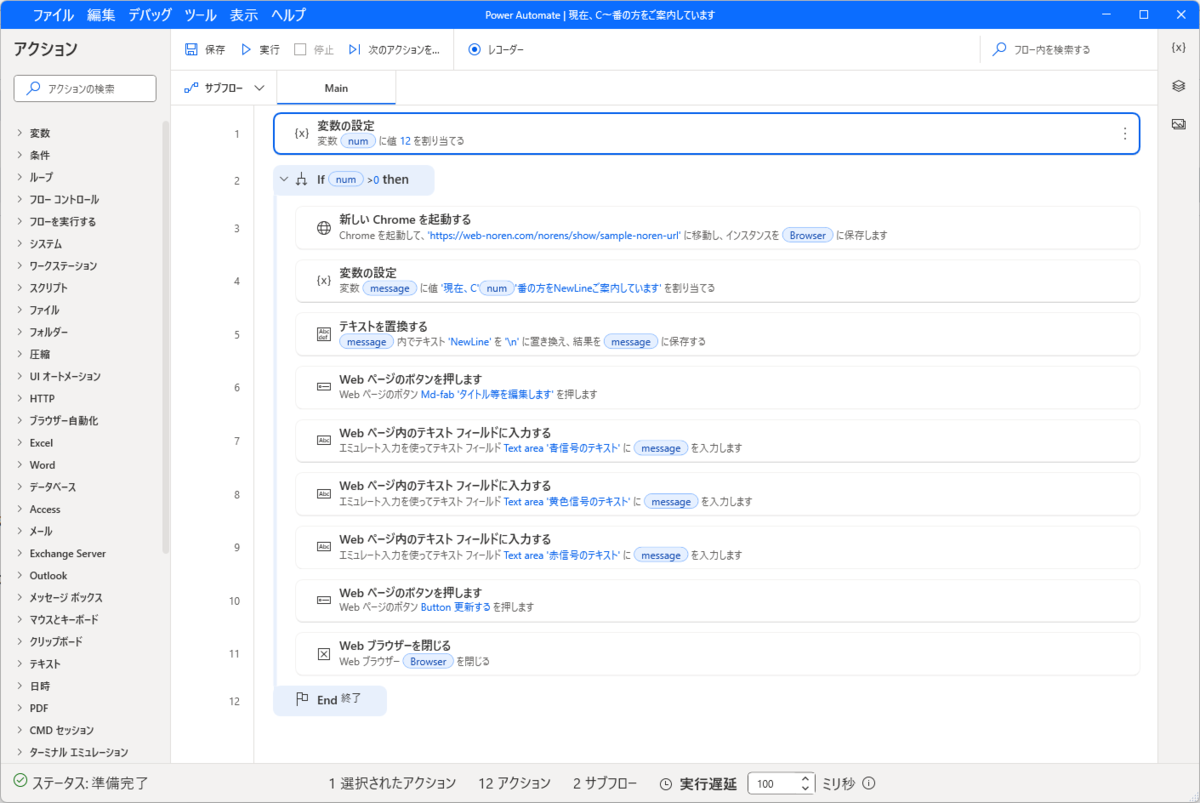This screenshot has width=1200, height=803.
Task: Run next action step icon
Action: tap(354, 49)
